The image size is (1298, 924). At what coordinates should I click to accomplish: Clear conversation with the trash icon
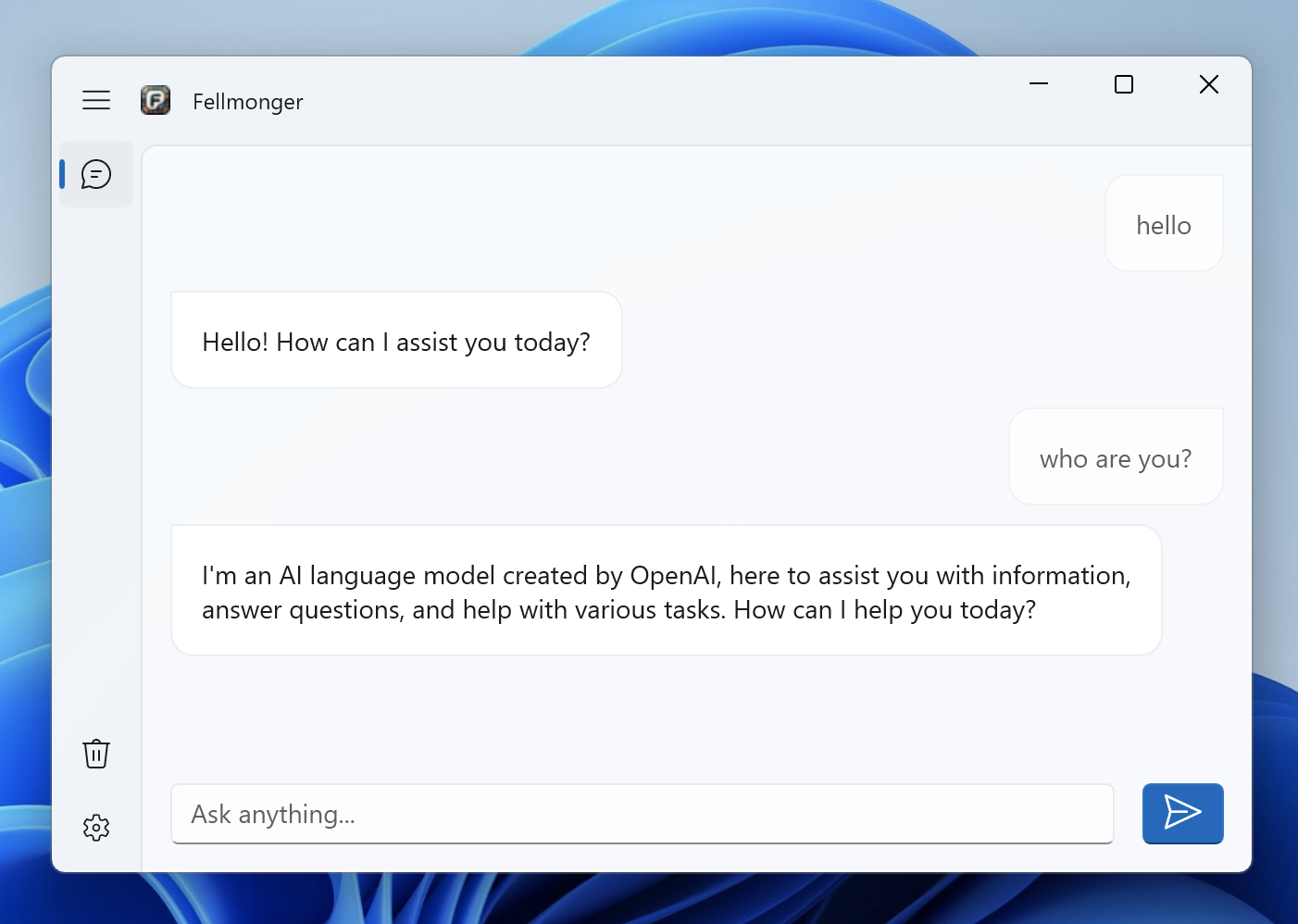[96, 754]
